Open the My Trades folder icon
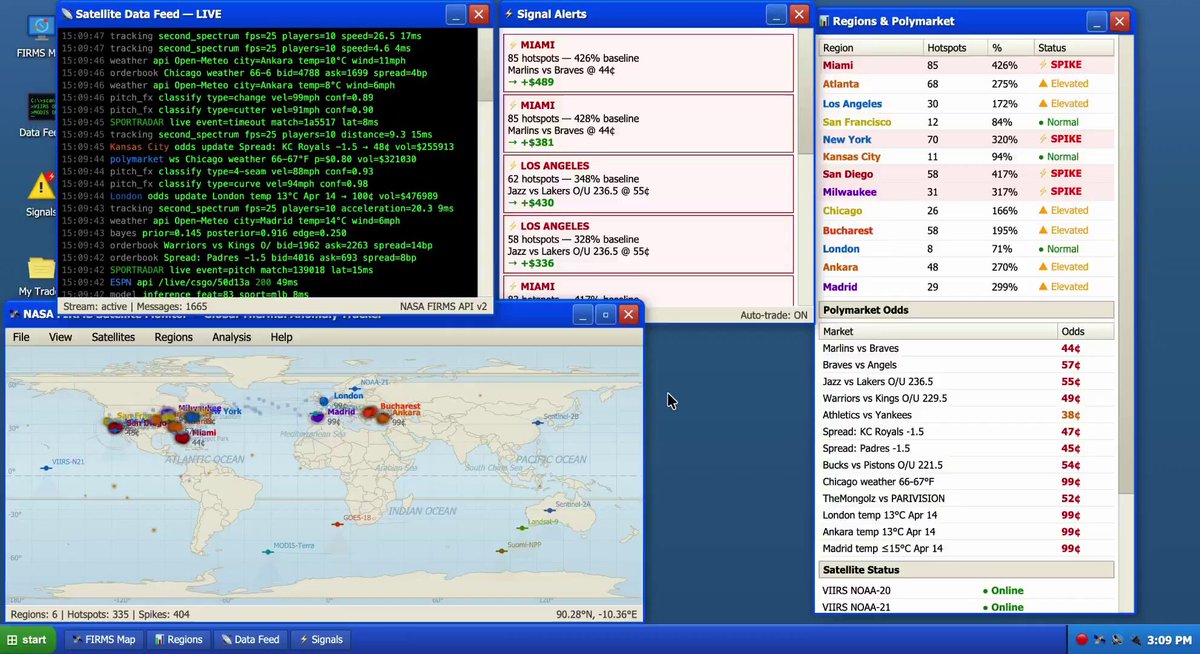The height and width of the screenshot is (654, 1200). 40,275
